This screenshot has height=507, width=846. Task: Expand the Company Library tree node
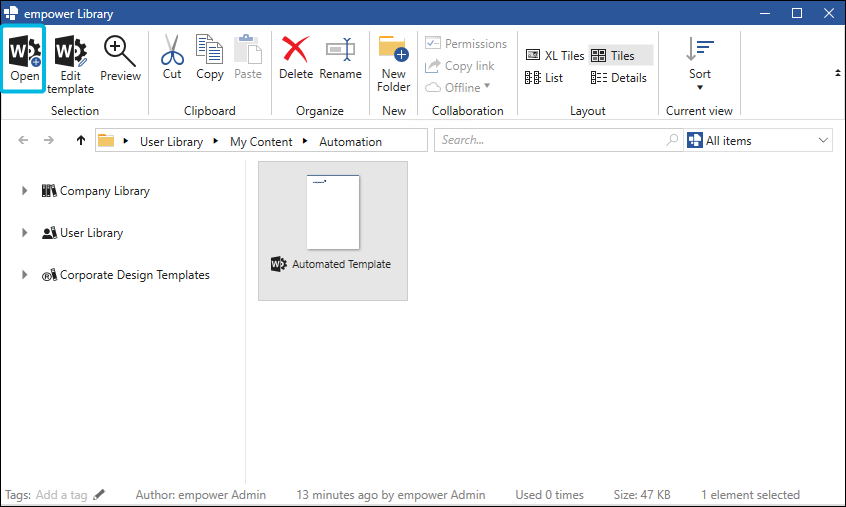(x=24, y=190)
